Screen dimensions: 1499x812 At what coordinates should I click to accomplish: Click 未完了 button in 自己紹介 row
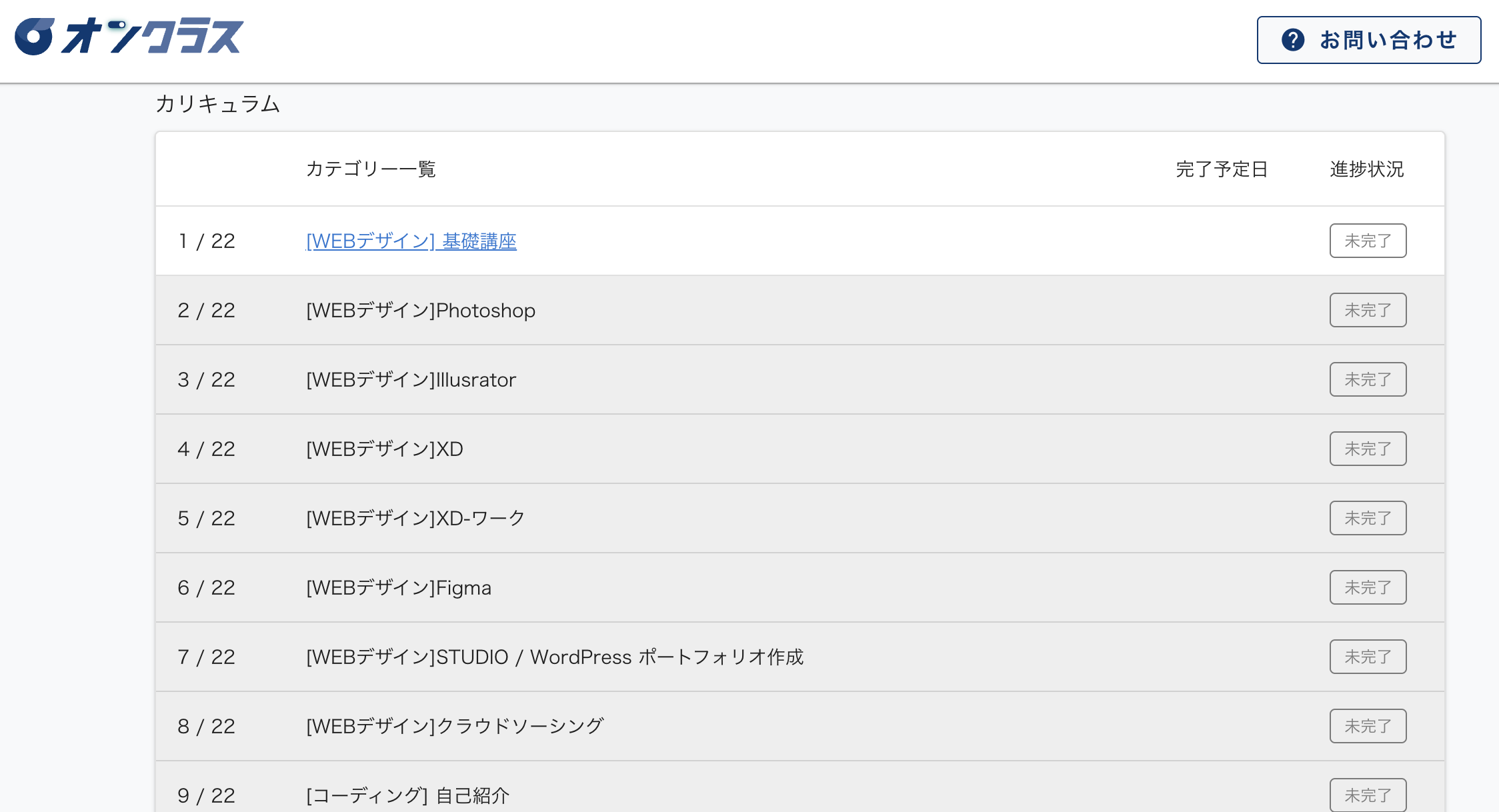1367,795
